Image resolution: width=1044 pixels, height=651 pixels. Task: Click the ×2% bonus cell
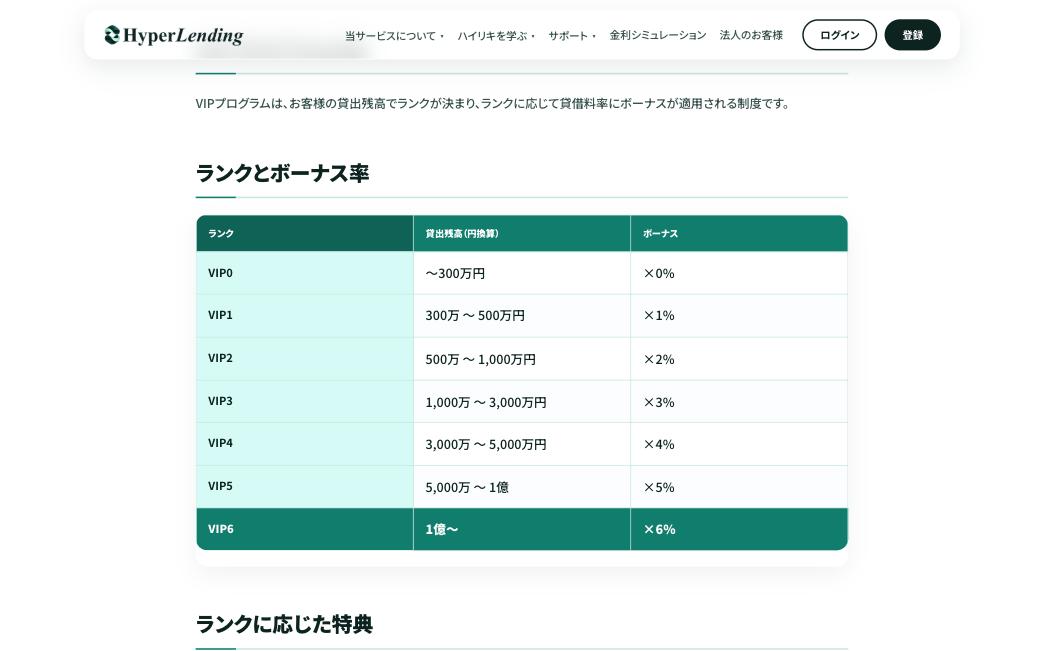tap(739, 359)
